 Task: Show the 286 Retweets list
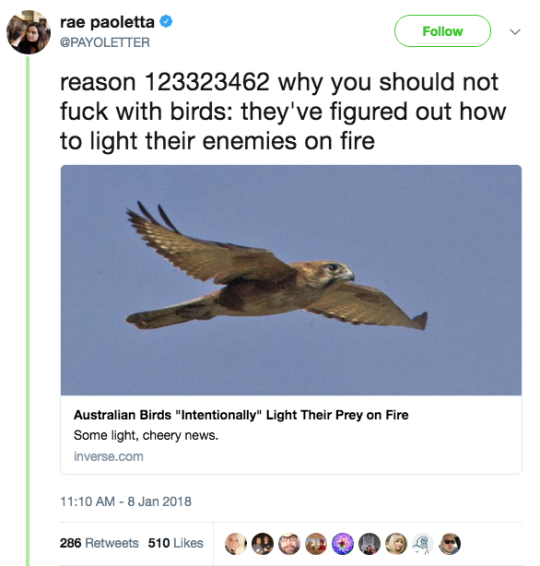(99, 543)
